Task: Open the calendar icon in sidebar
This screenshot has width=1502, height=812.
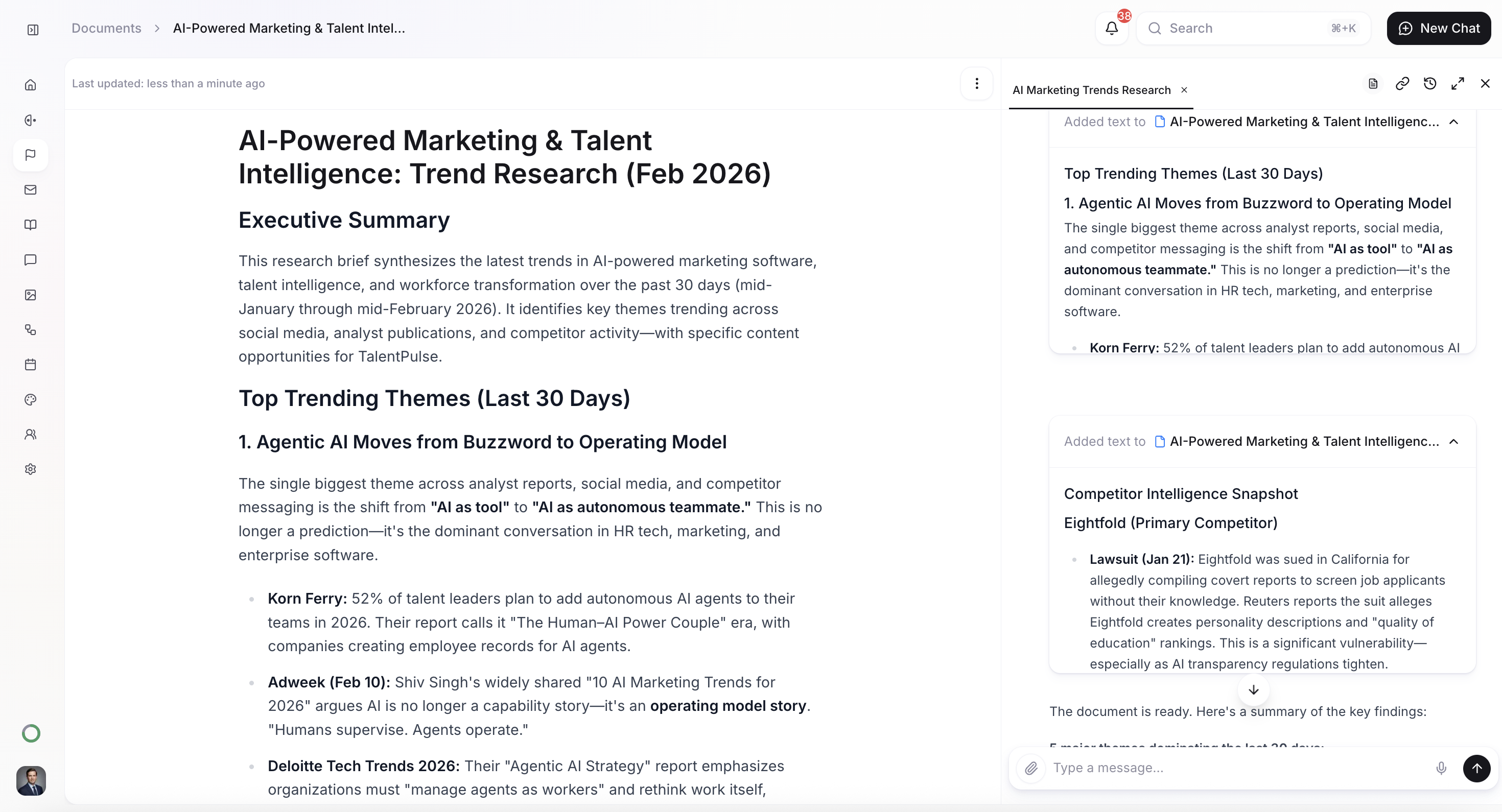Action: (x=31, y=364)
